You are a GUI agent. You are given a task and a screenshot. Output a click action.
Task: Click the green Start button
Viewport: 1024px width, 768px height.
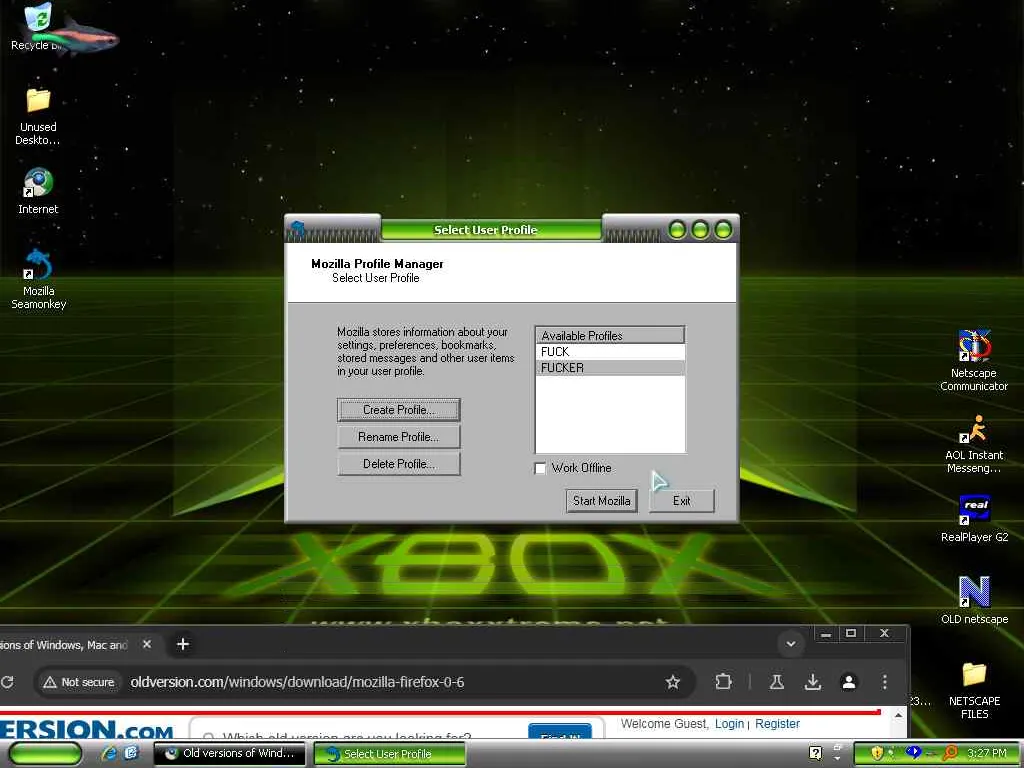[46, 753]
